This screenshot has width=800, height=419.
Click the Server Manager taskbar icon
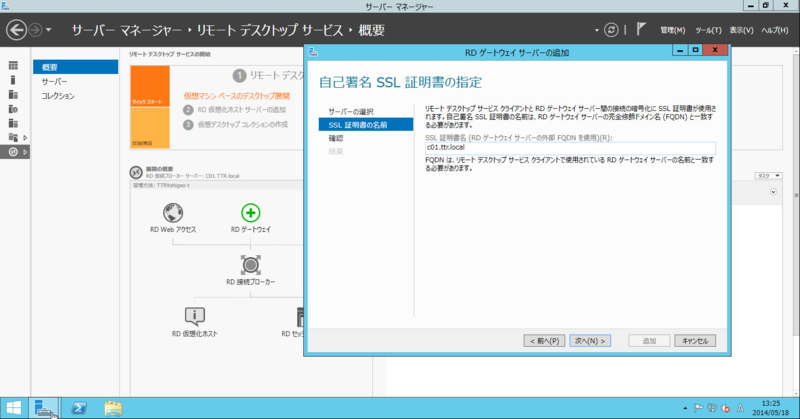tap(44, 408)
